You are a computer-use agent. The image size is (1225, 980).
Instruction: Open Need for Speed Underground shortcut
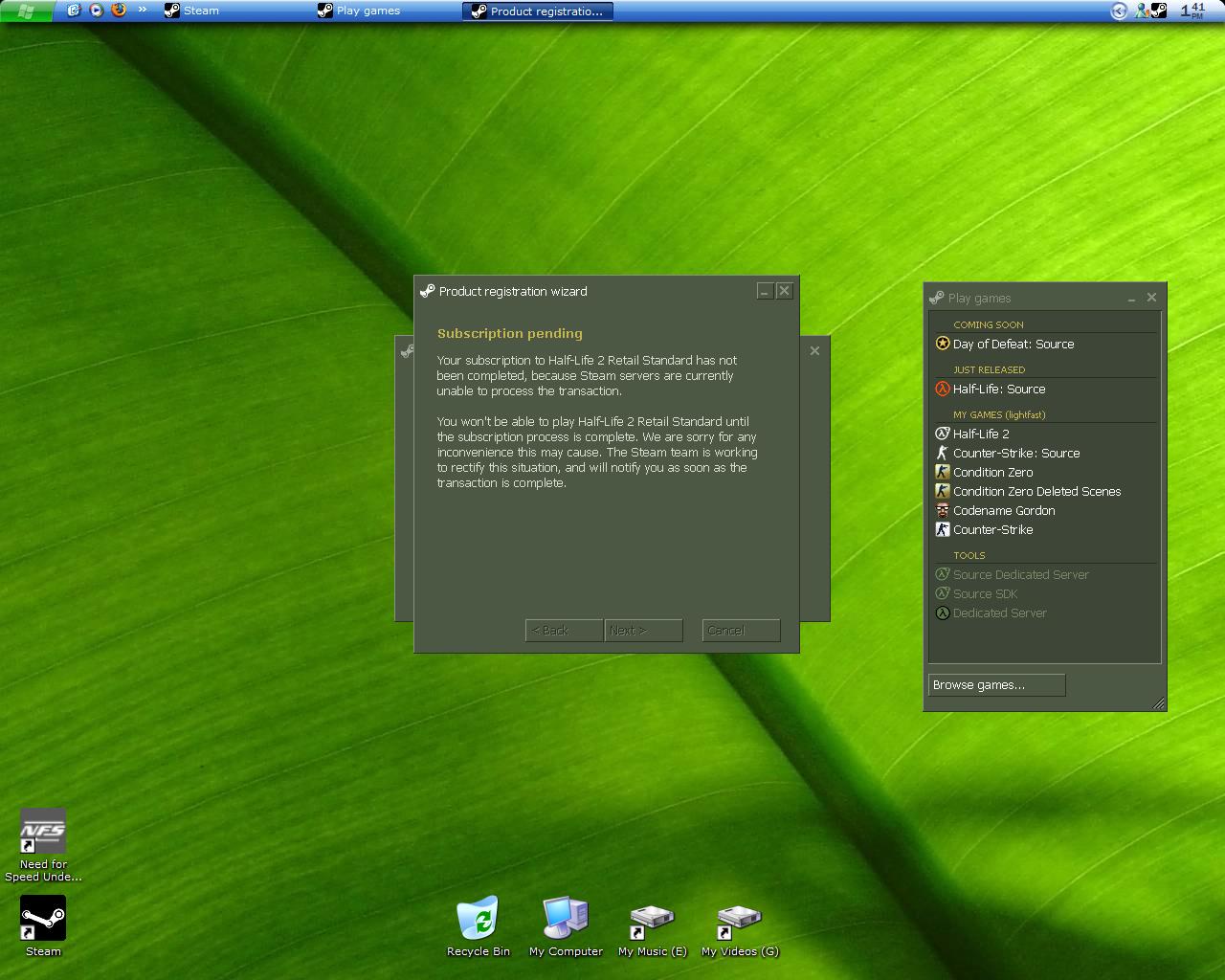coord(43,833)
